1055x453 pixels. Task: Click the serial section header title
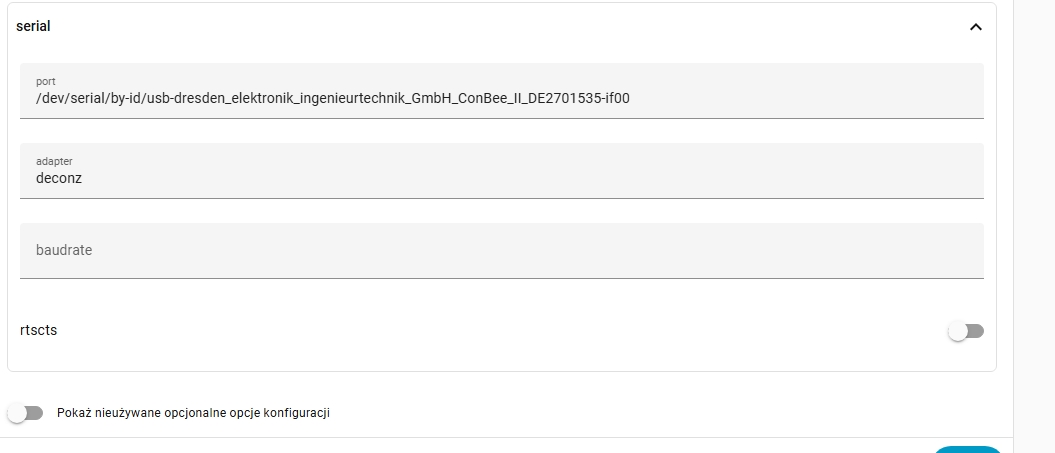pyautogui.click(x=33, y=27)
